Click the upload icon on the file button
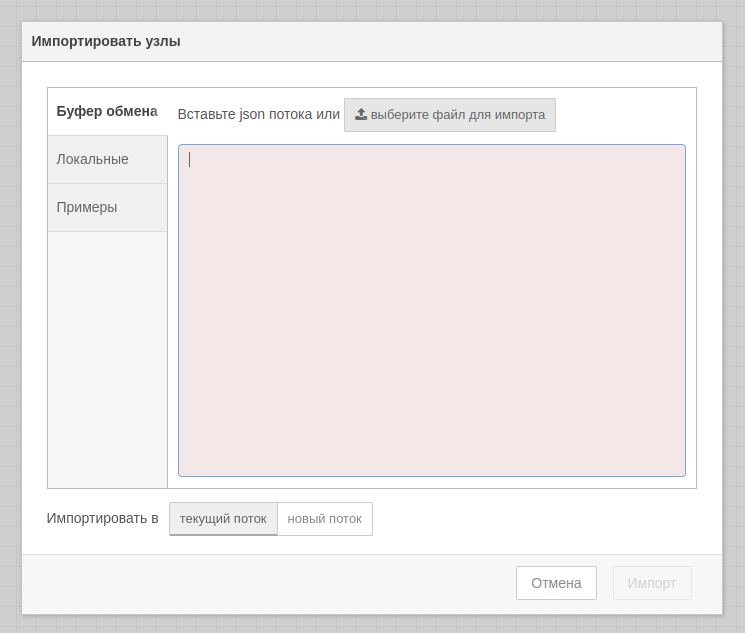The height and width of the screenshot is (633, 745). coord(361,114)
